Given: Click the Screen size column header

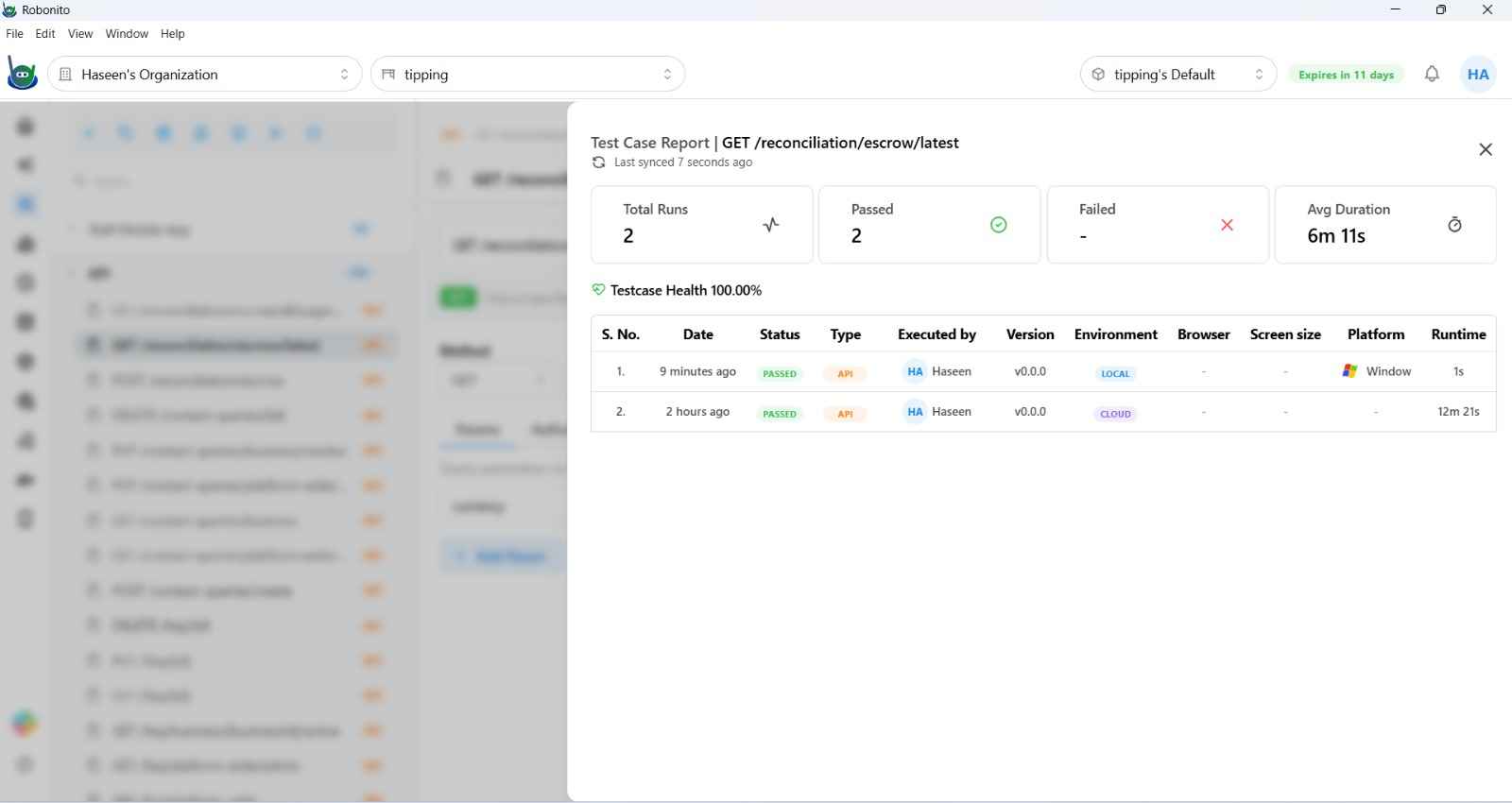Looking at the screenshot, I should pyautogui.click(x=1285, y=334).
